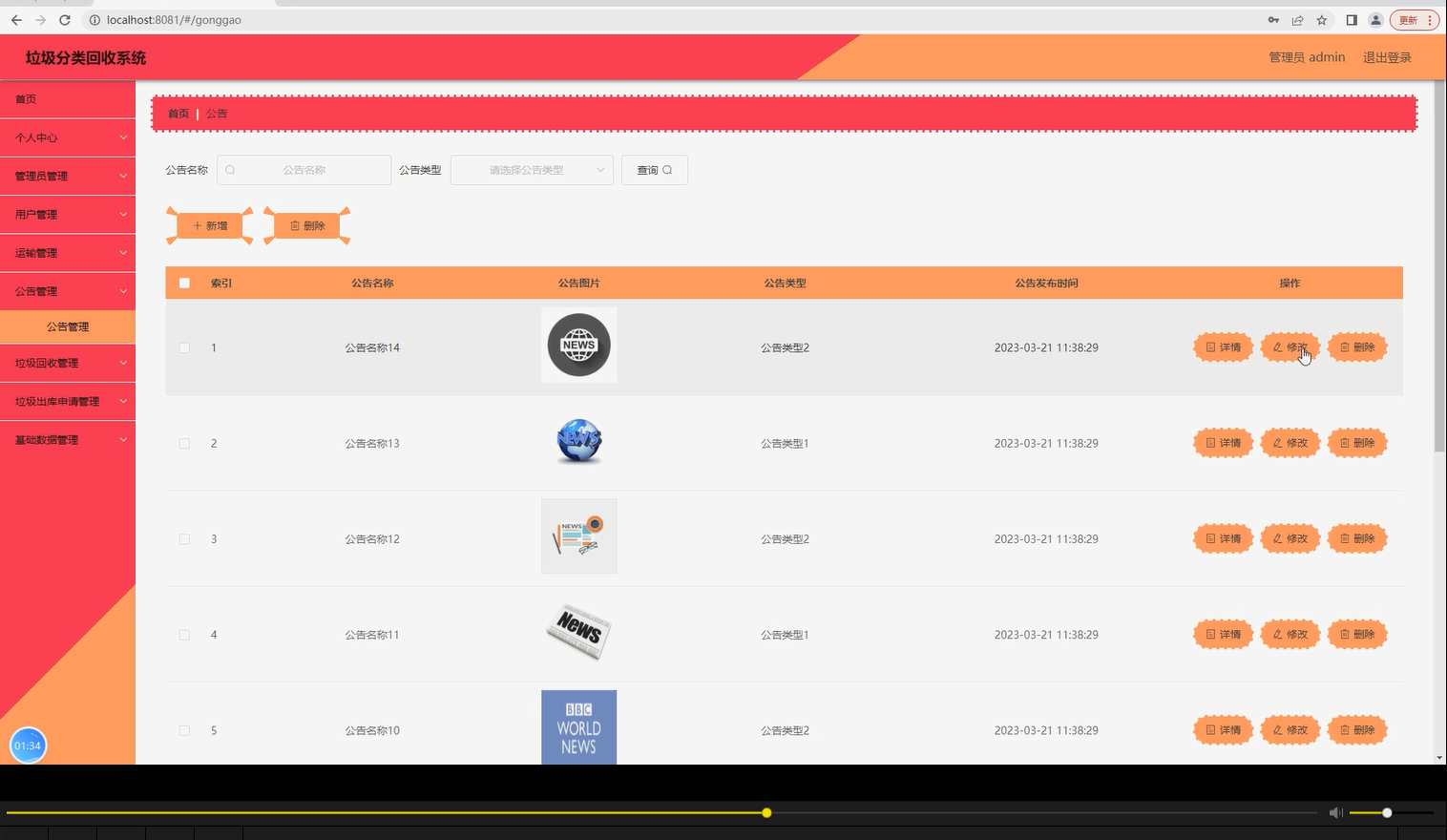Open 详情 for 公告名称12
The image size is (1447, 840).
(1223, 538)
